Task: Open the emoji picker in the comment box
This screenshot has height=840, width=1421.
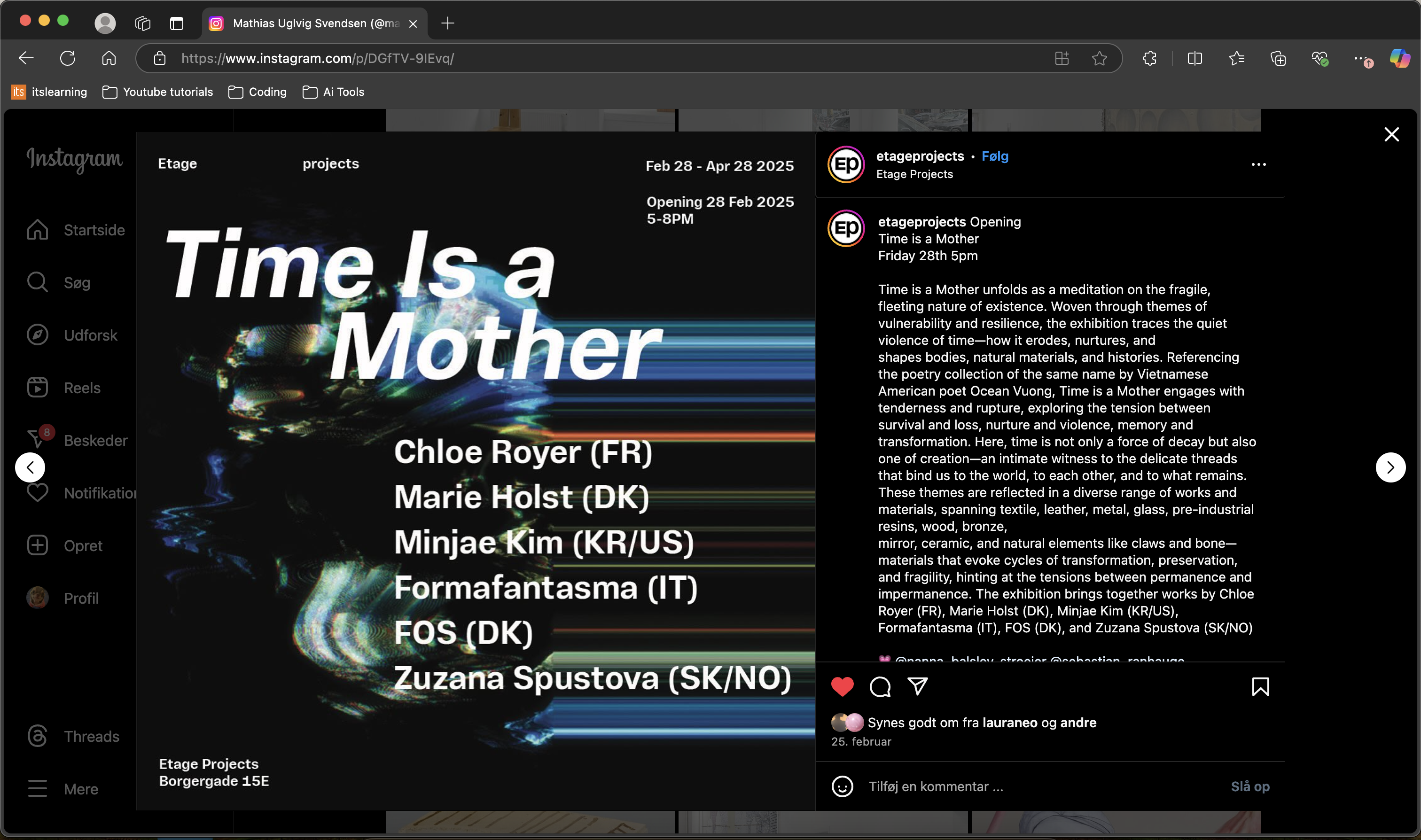Action: pyautogui.click(x=842, y=786)
